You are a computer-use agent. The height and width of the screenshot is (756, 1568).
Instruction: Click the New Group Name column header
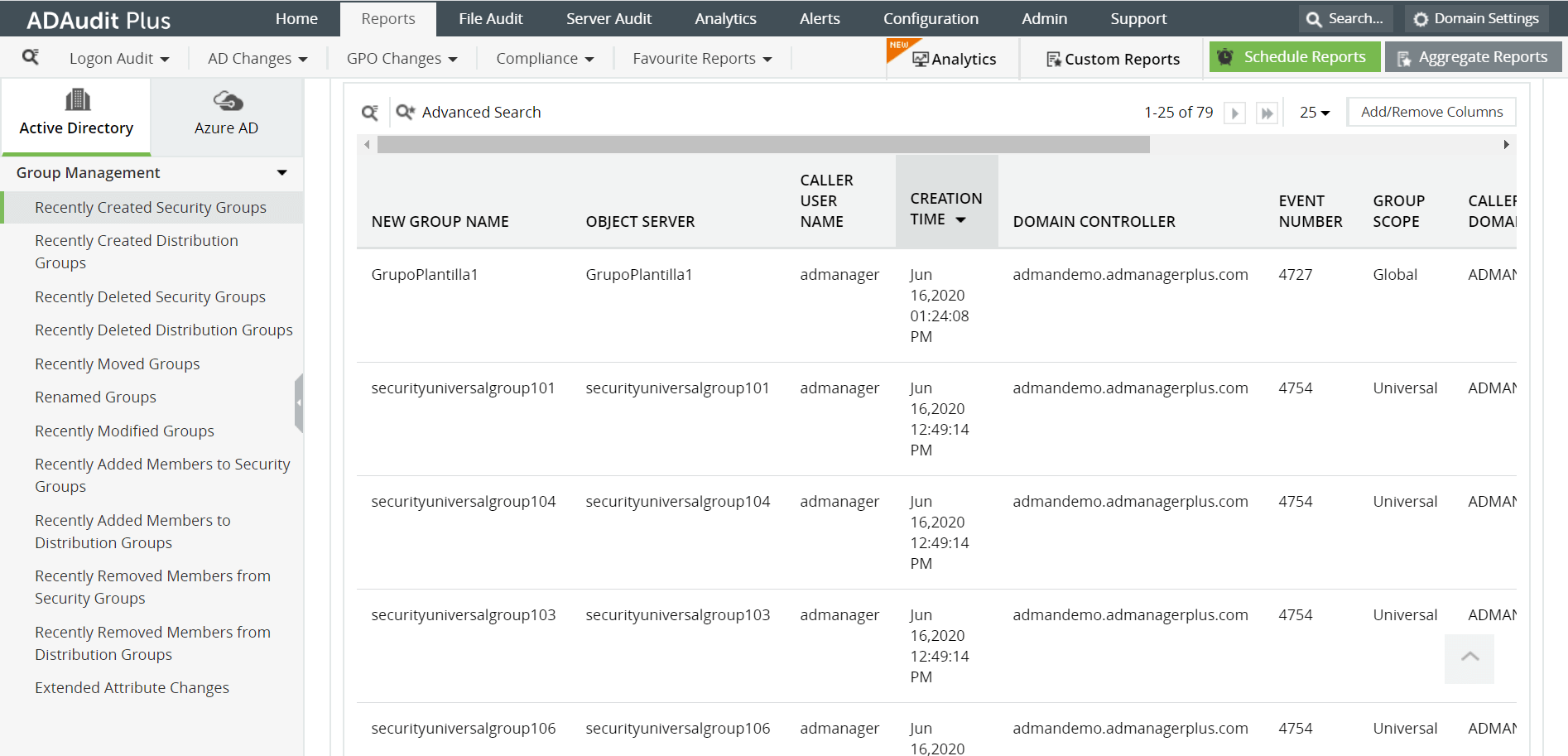tap(440, 221)
